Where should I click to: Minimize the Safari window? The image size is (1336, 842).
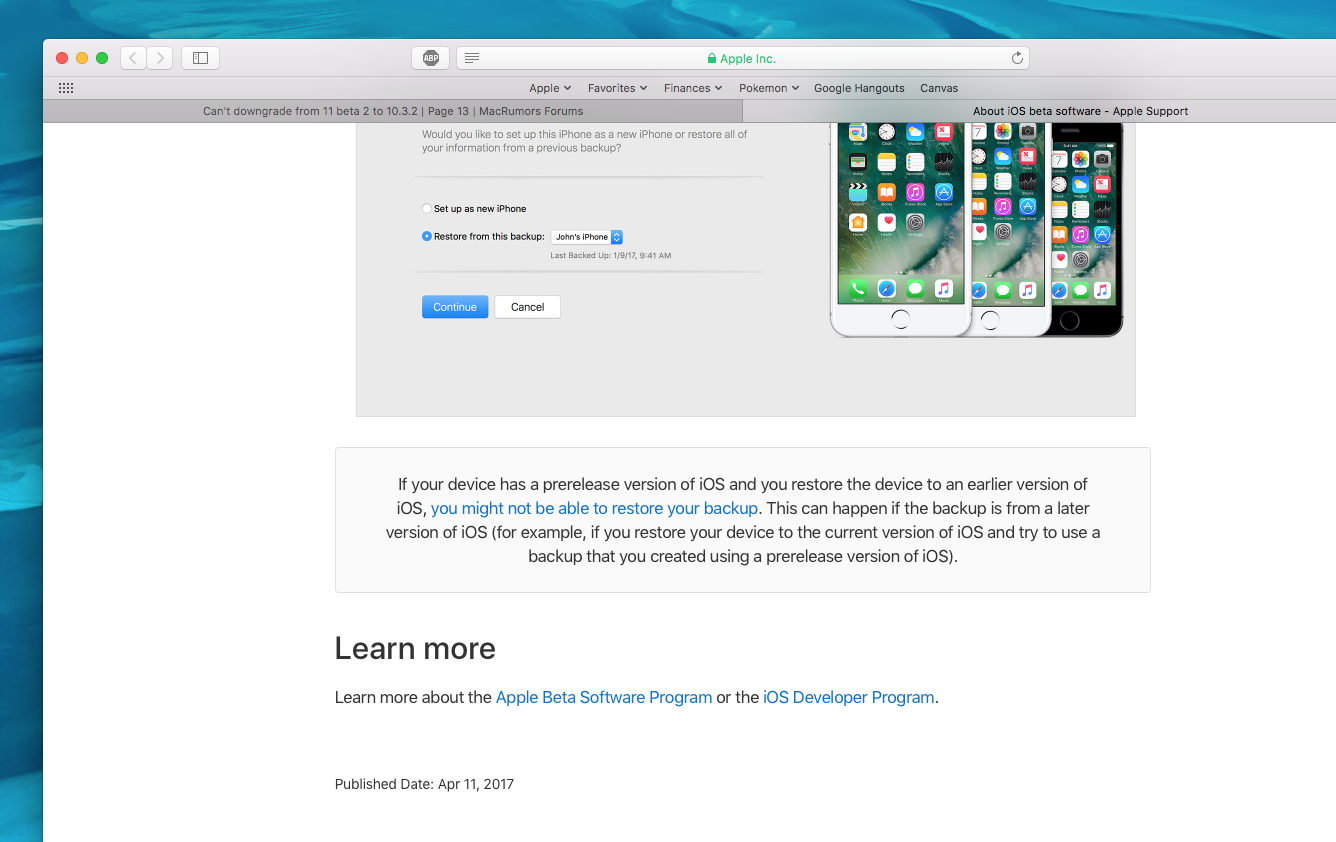click(82, 58)
